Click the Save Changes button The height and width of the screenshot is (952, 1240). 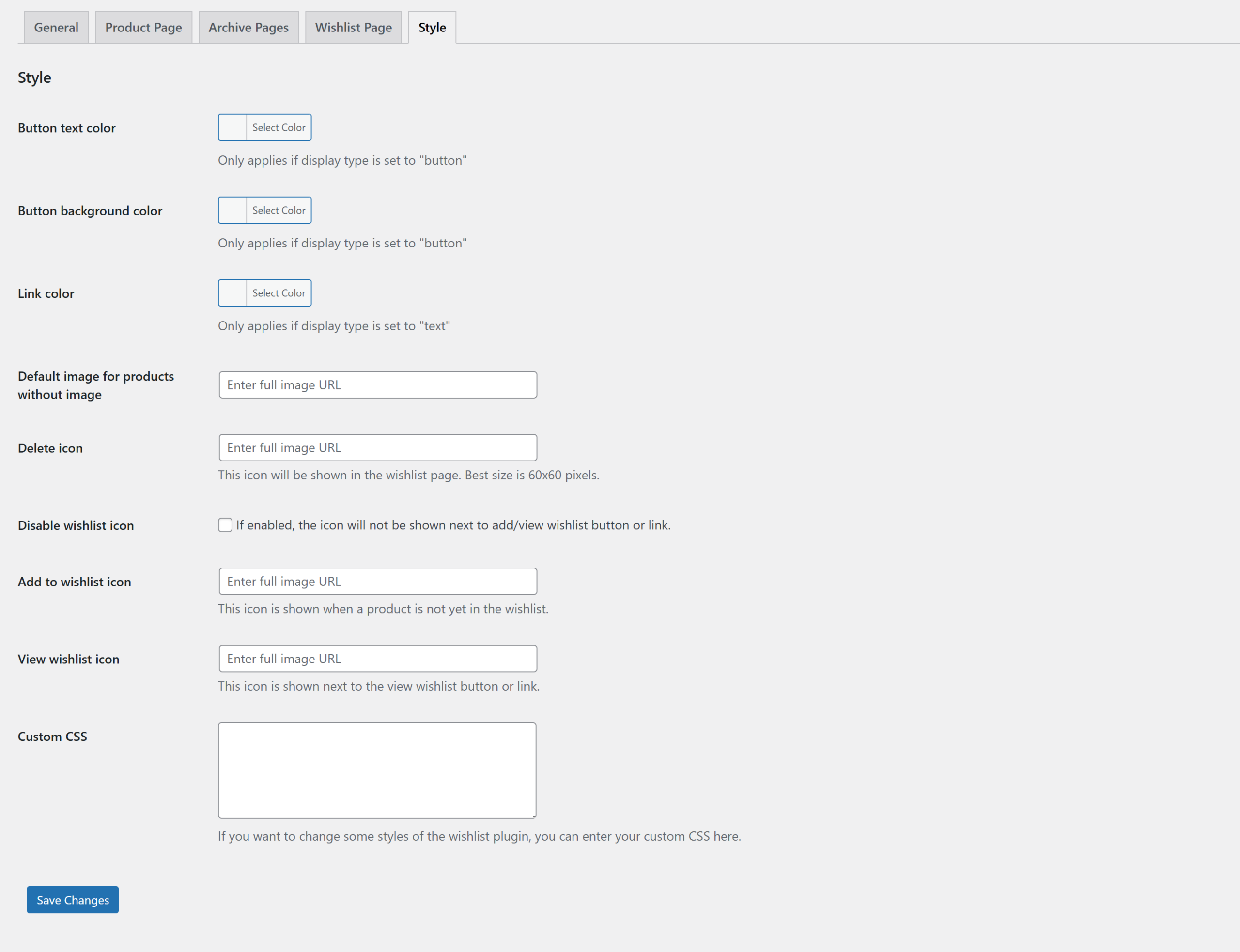73,900
